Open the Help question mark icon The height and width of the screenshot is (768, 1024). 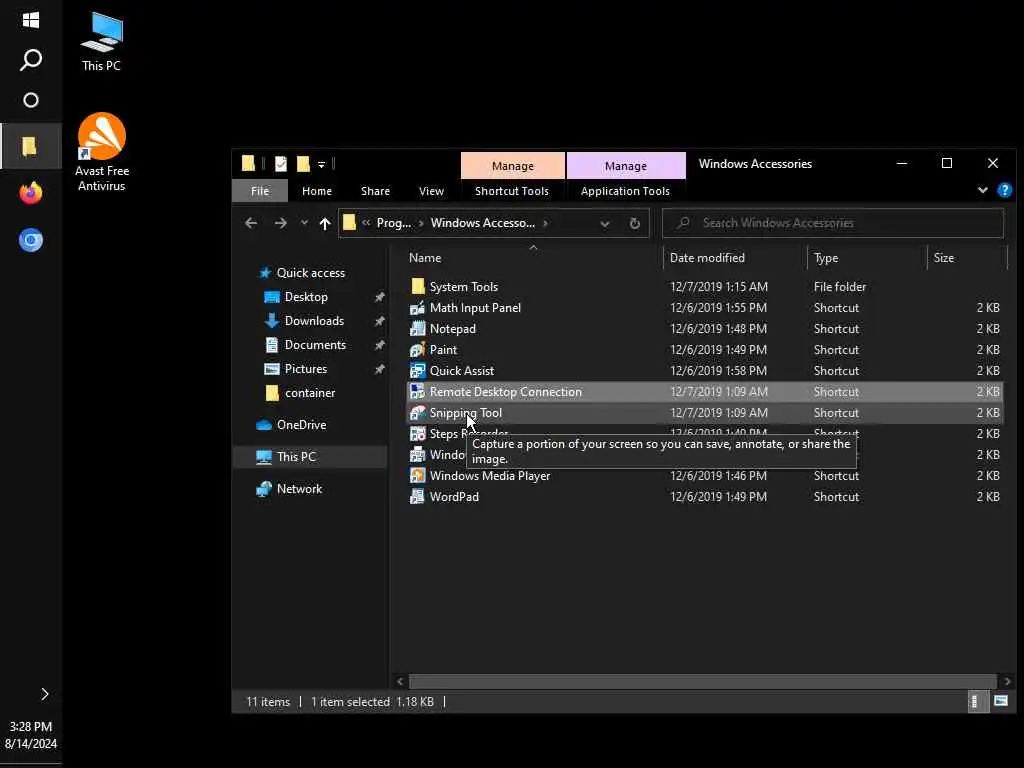1004,190
